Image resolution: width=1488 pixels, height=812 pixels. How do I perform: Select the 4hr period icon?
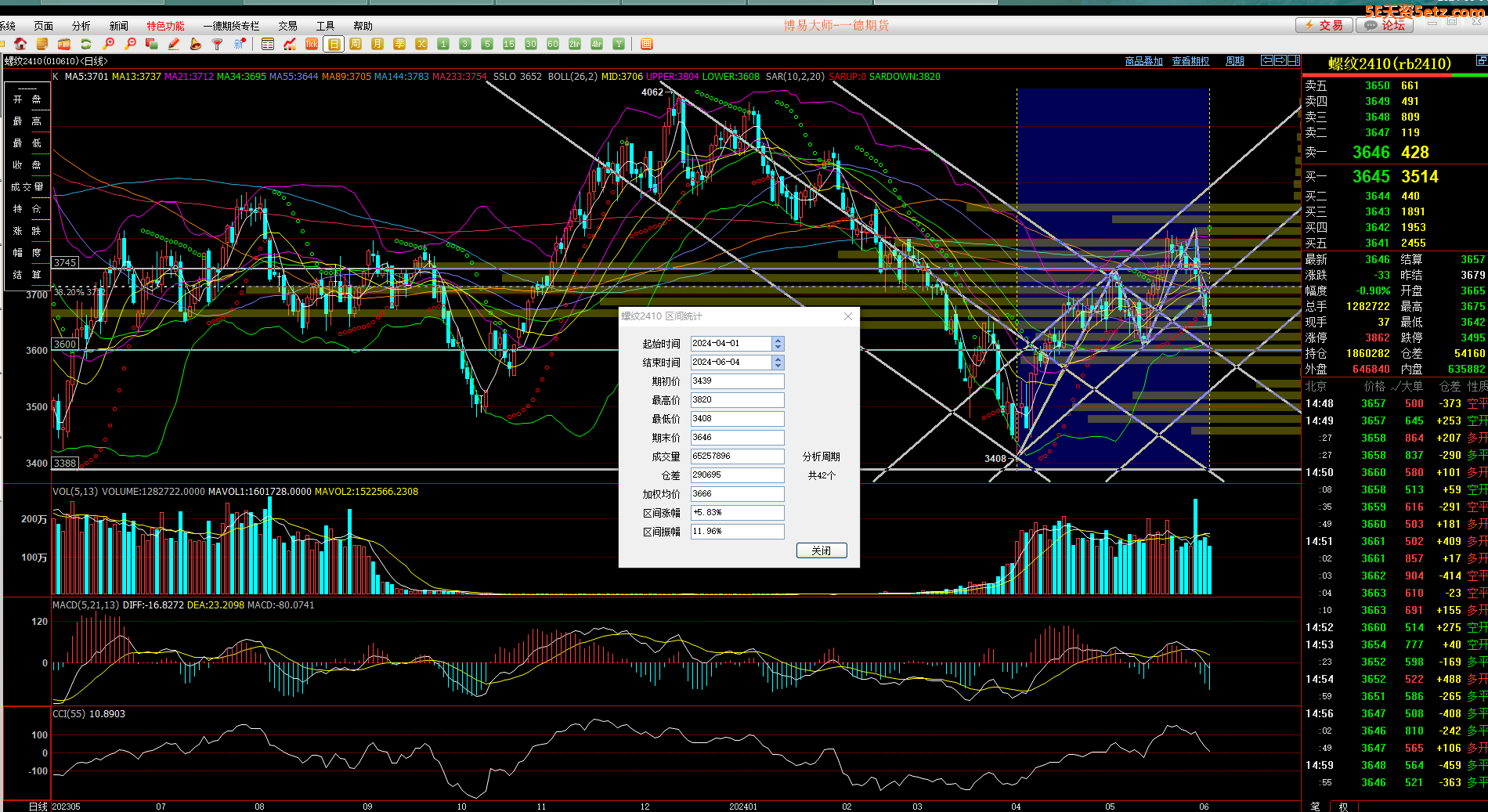(597, 44)
